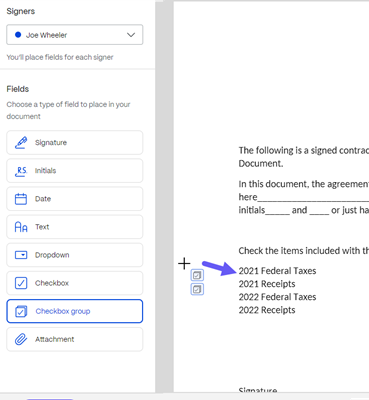Select the Attachment field button
The width and height of the screenshot is (369, 400).
[75, 339]
